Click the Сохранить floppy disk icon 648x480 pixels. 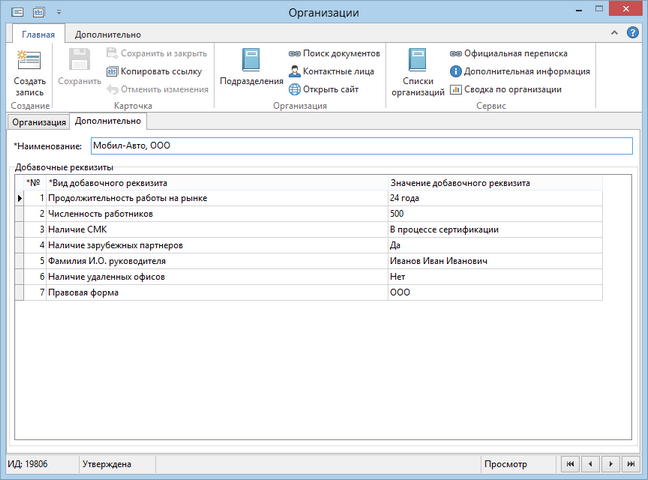(x=79, y=60)
